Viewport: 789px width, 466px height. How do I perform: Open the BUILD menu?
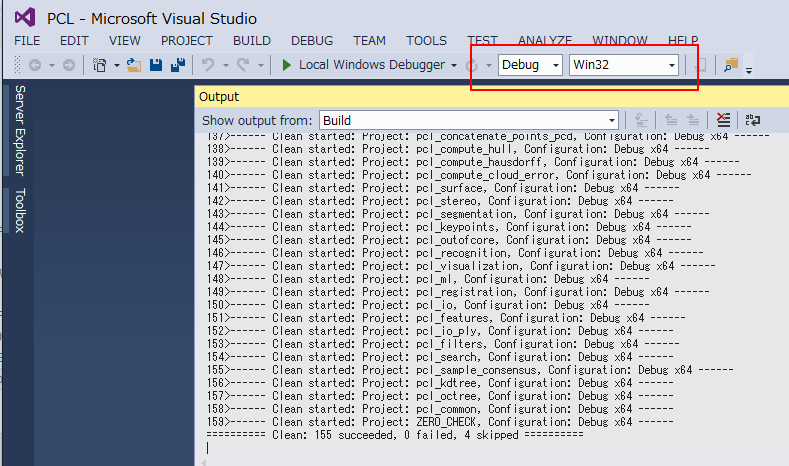(252, 41)
